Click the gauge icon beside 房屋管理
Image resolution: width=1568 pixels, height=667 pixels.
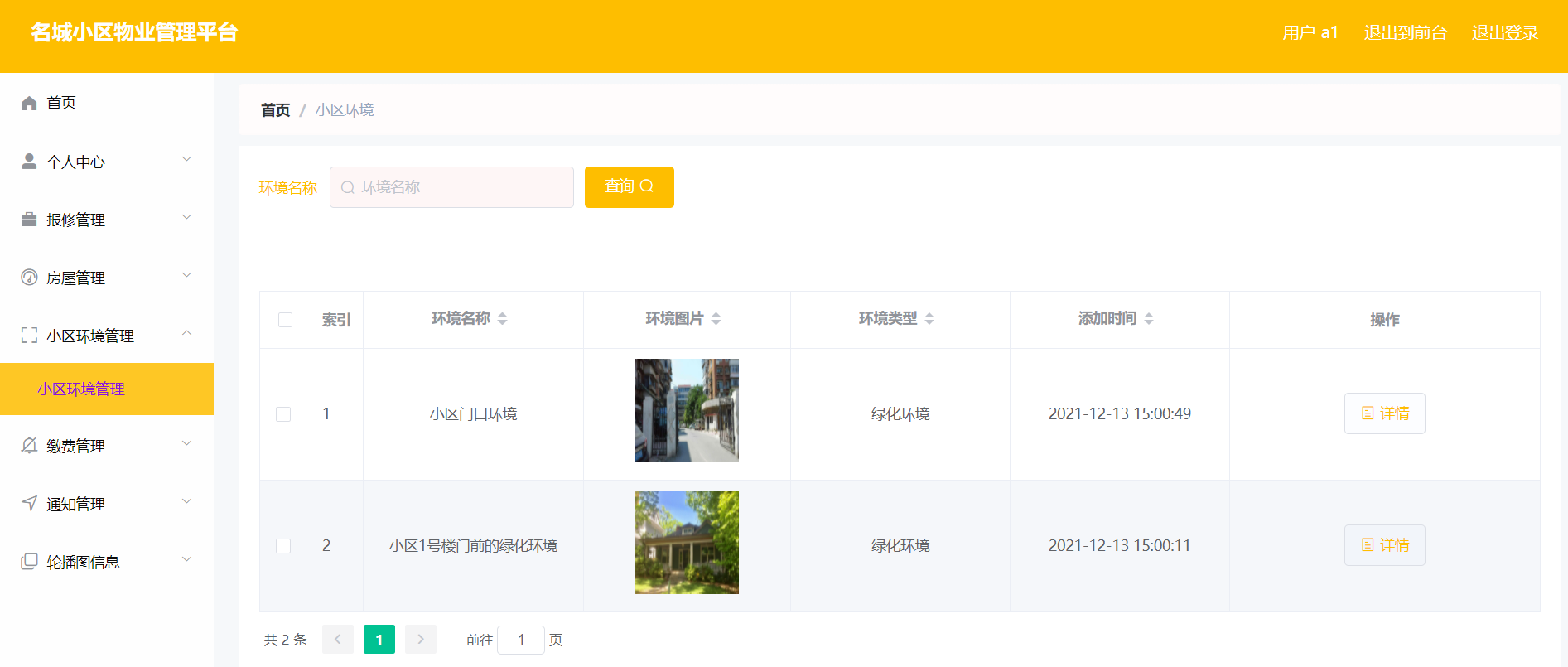pos(29,277)
